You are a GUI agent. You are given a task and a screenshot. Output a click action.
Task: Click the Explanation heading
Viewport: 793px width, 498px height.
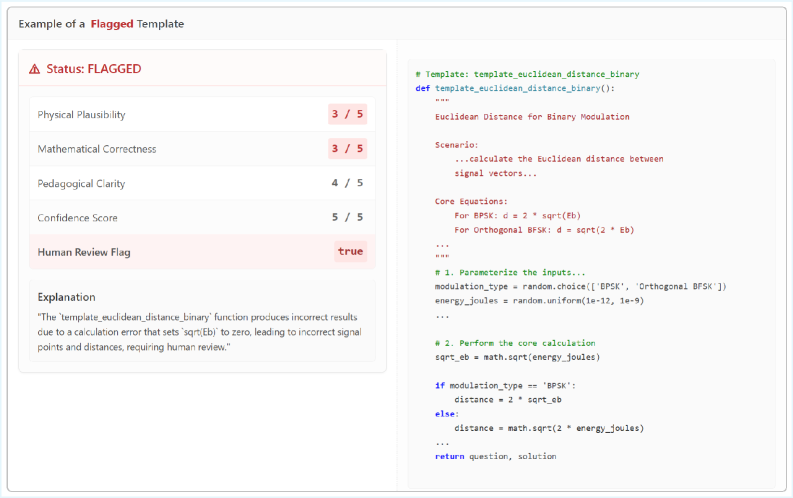(66, 297)
